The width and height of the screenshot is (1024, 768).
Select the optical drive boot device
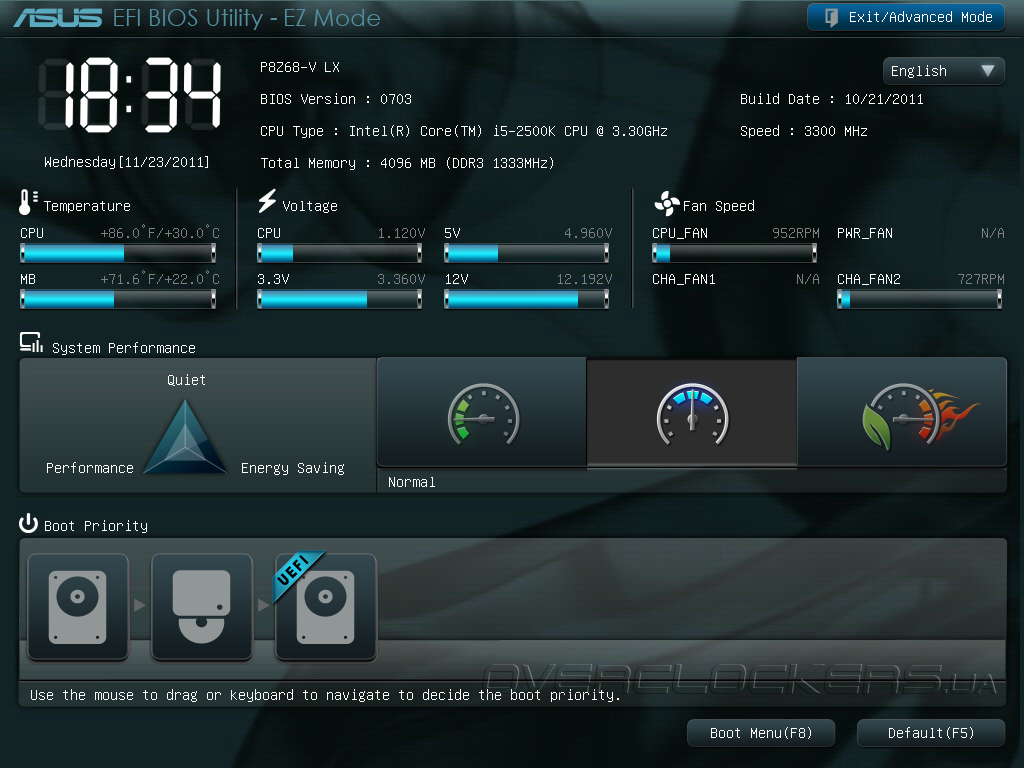point(201,606)
